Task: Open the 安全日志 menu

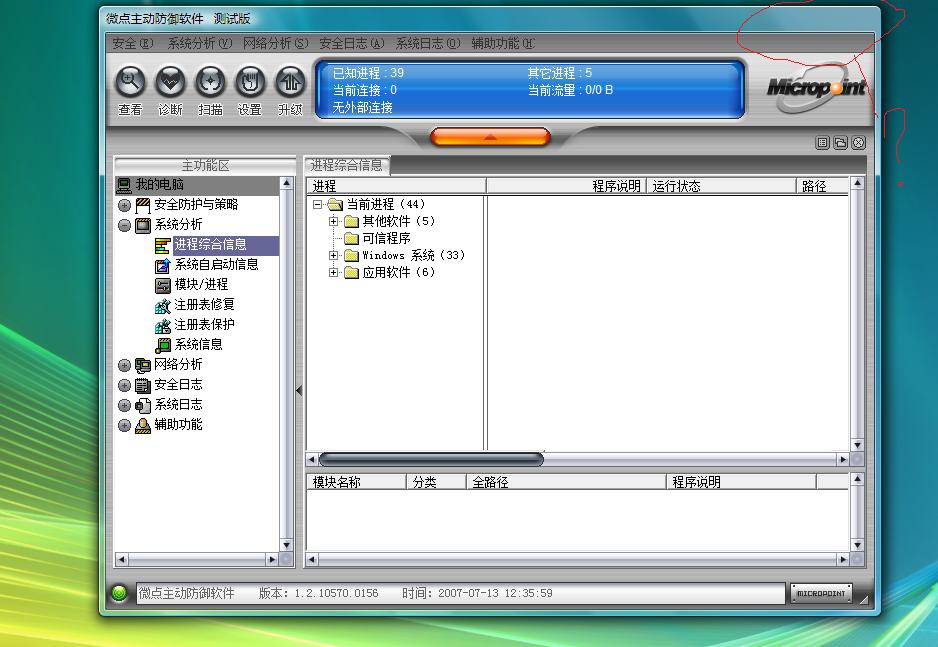Action: click(350, 44)
